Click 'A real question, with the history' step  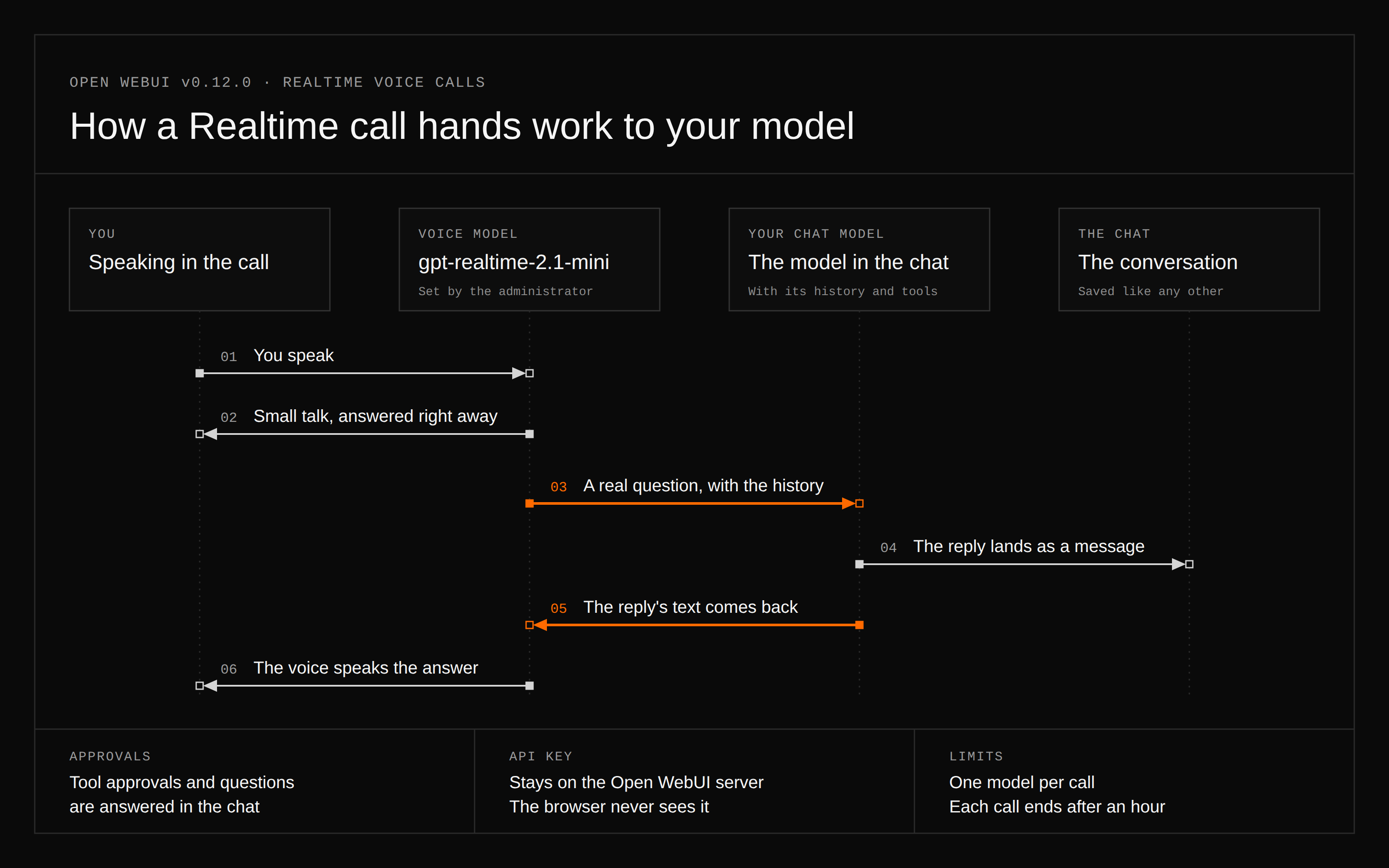pos(703,486)
